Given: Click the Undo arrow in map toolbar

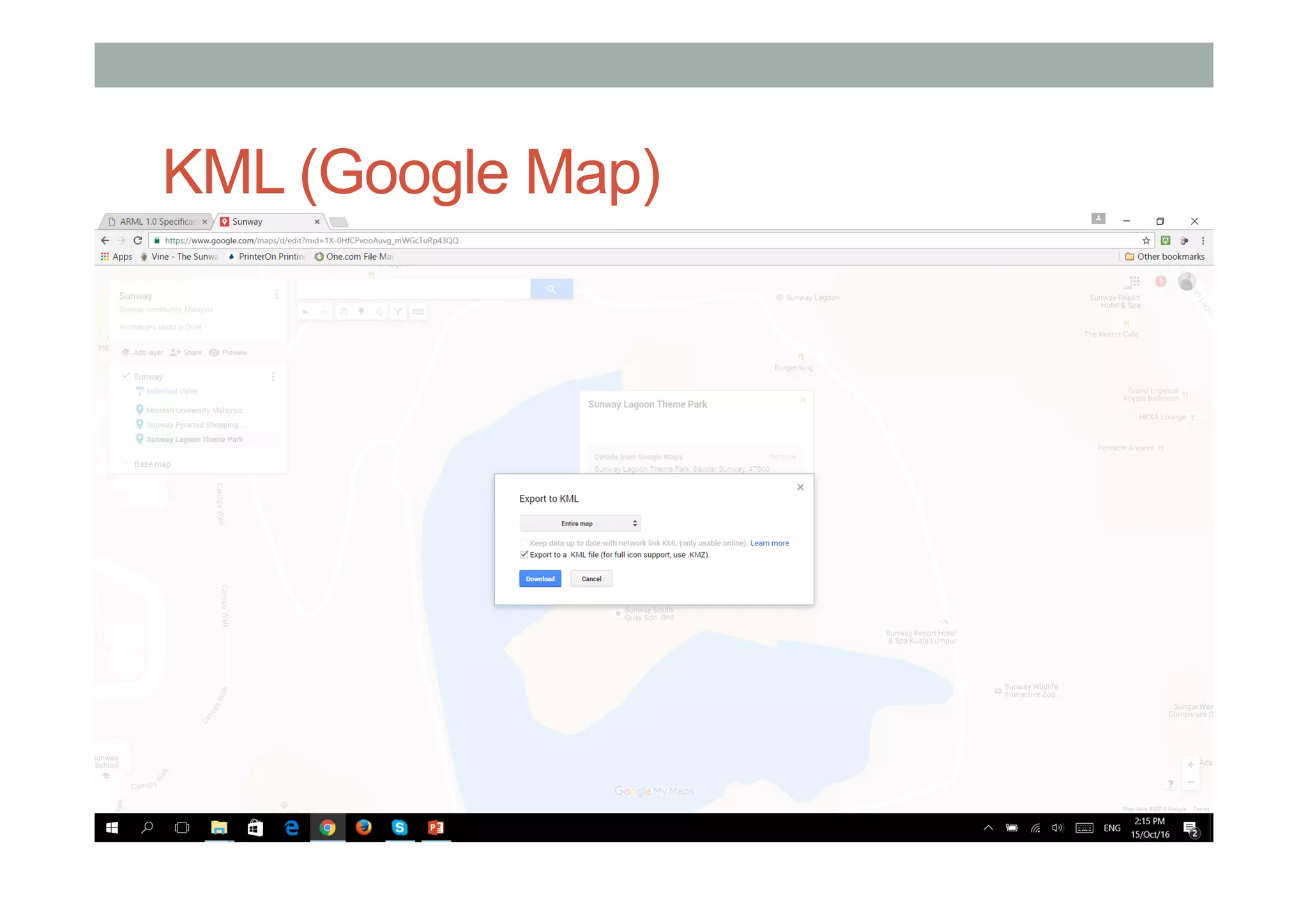Looking at the screenshot, I should coord(306,312).
